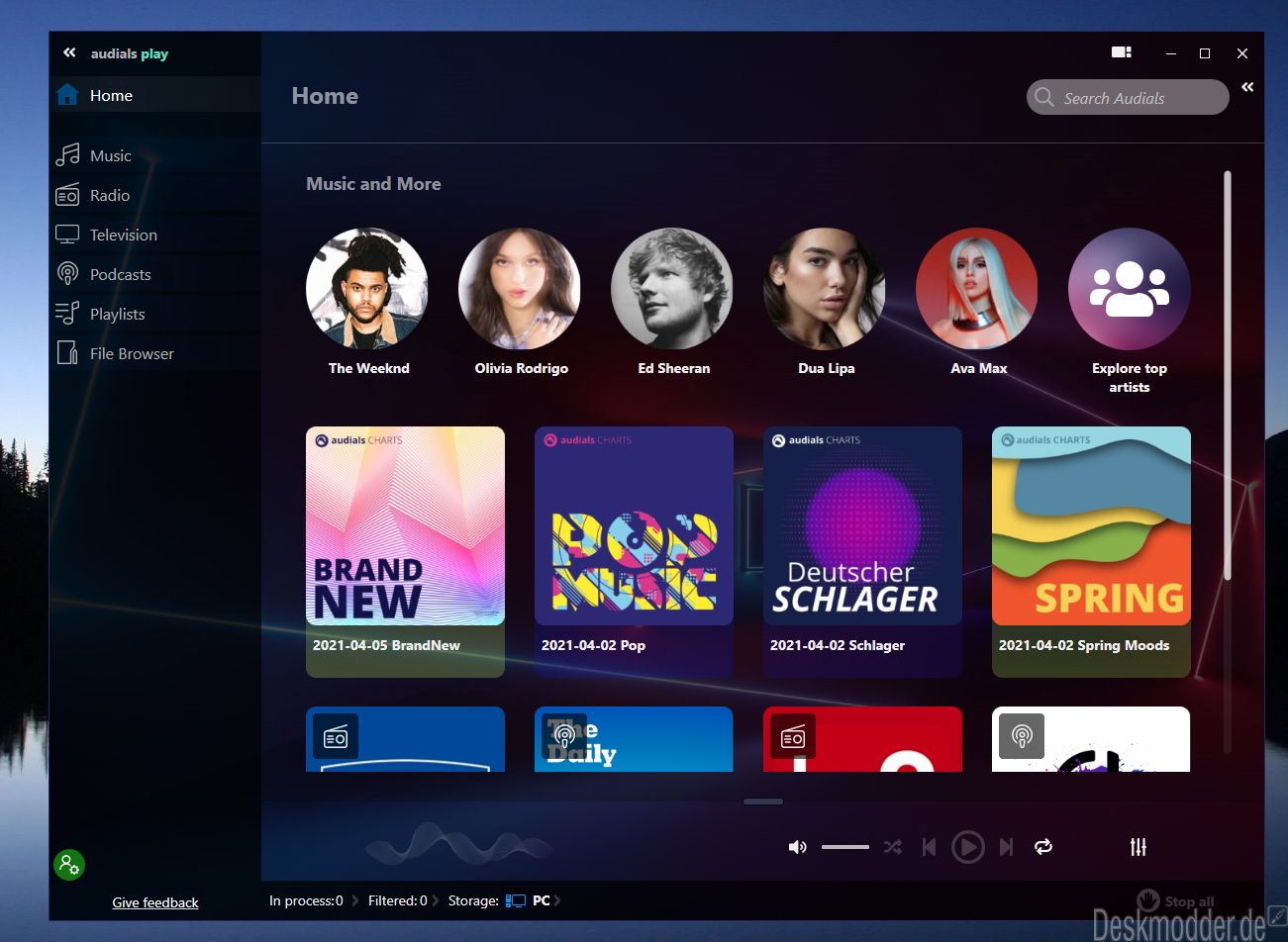
Task: Click the Give feedback link
Action: (155, 902)
